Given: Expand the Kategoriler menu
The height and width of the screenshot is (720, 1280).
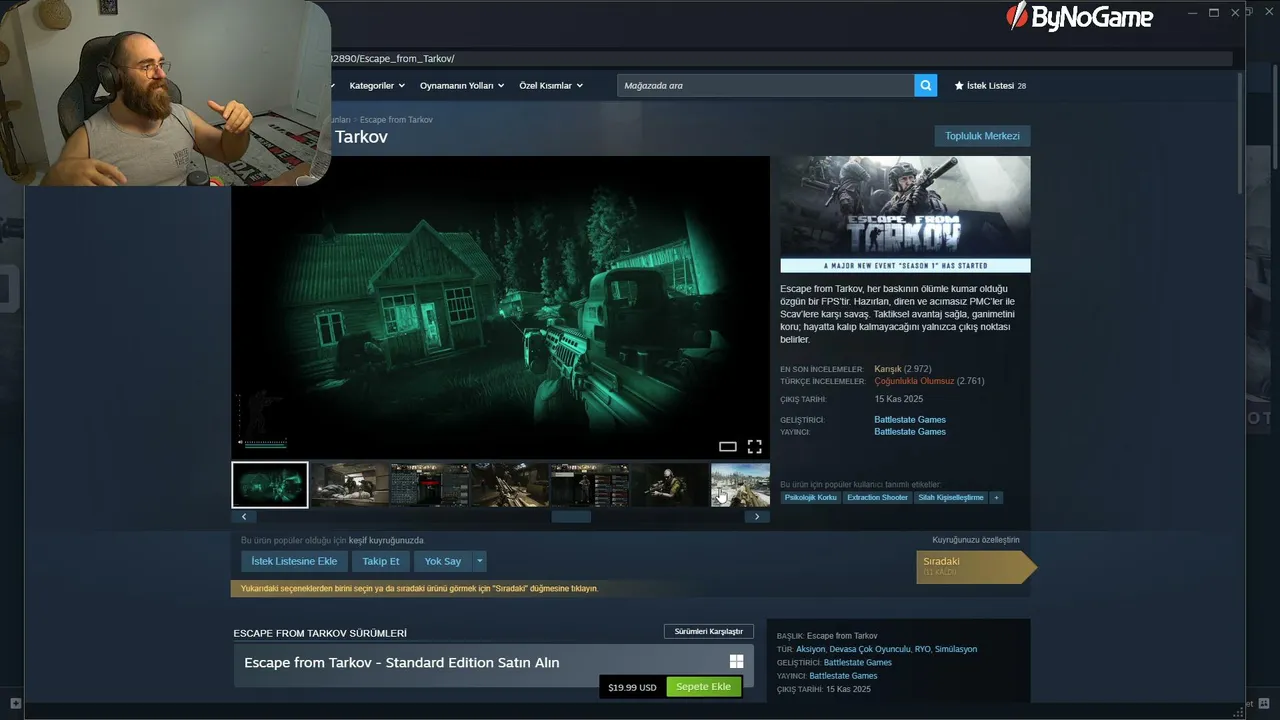Looking at the screenshot, I should 377,86.
